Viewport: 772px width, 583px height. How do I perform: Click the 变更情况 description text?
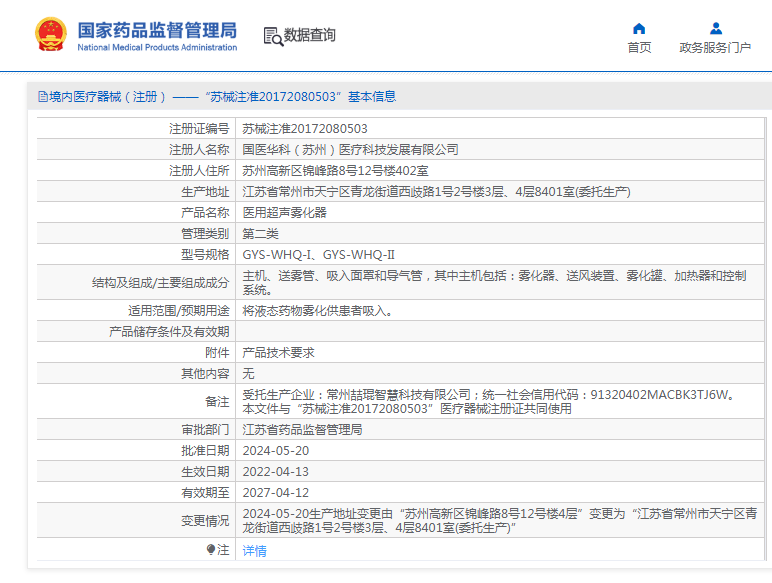(500, 519)
